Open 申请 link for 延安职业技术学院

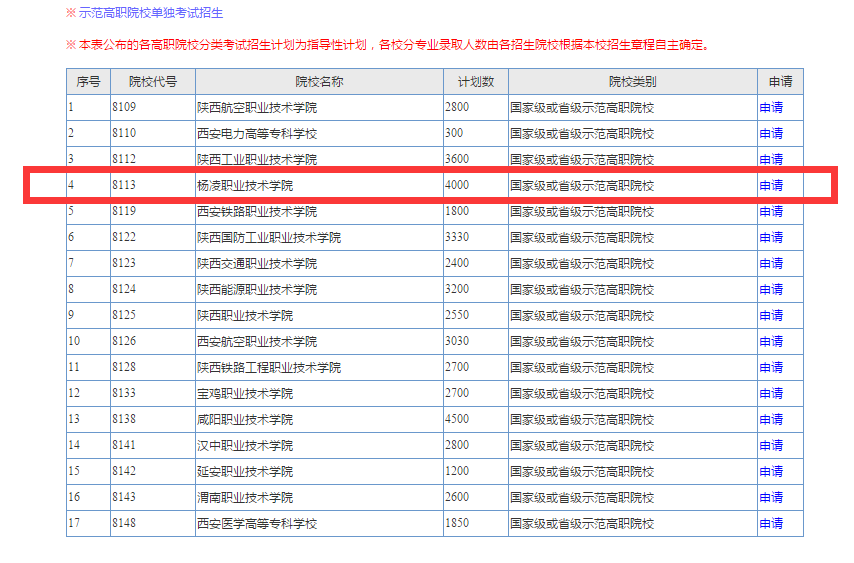tap(770, 471)
